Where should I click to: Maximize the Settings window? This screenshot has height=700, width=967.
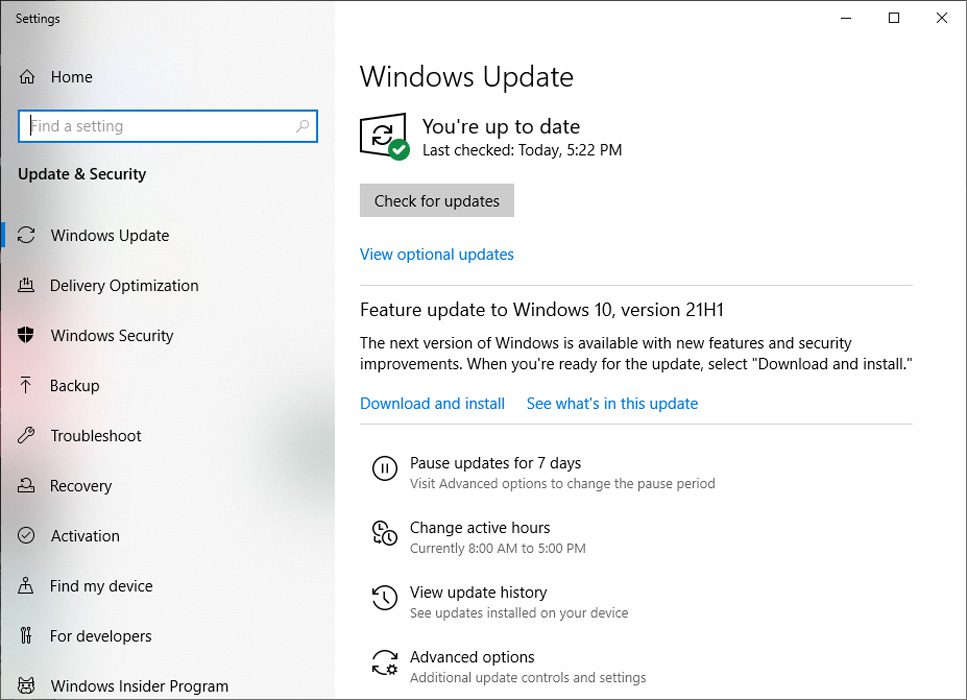coord(894,18)
